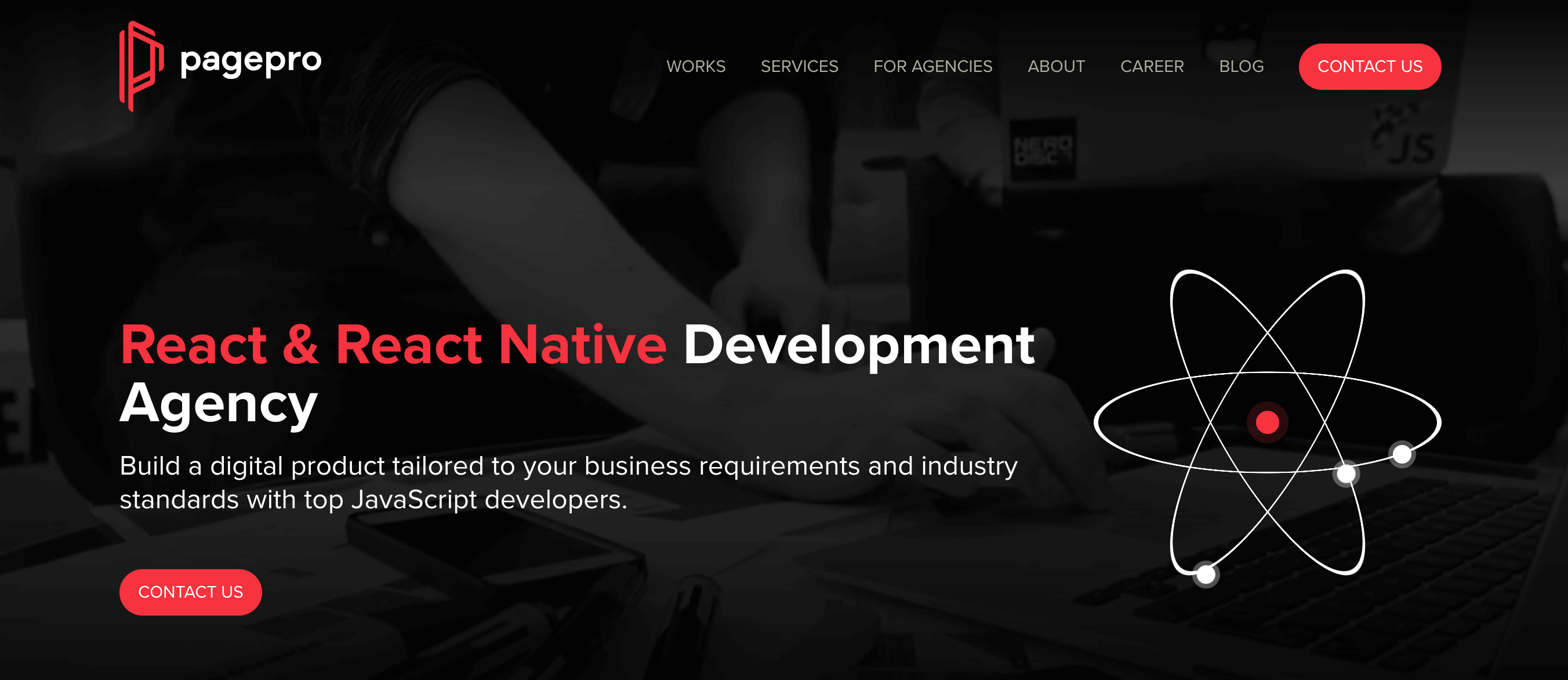Open the WORKS navigation menu item

point(697,67)
